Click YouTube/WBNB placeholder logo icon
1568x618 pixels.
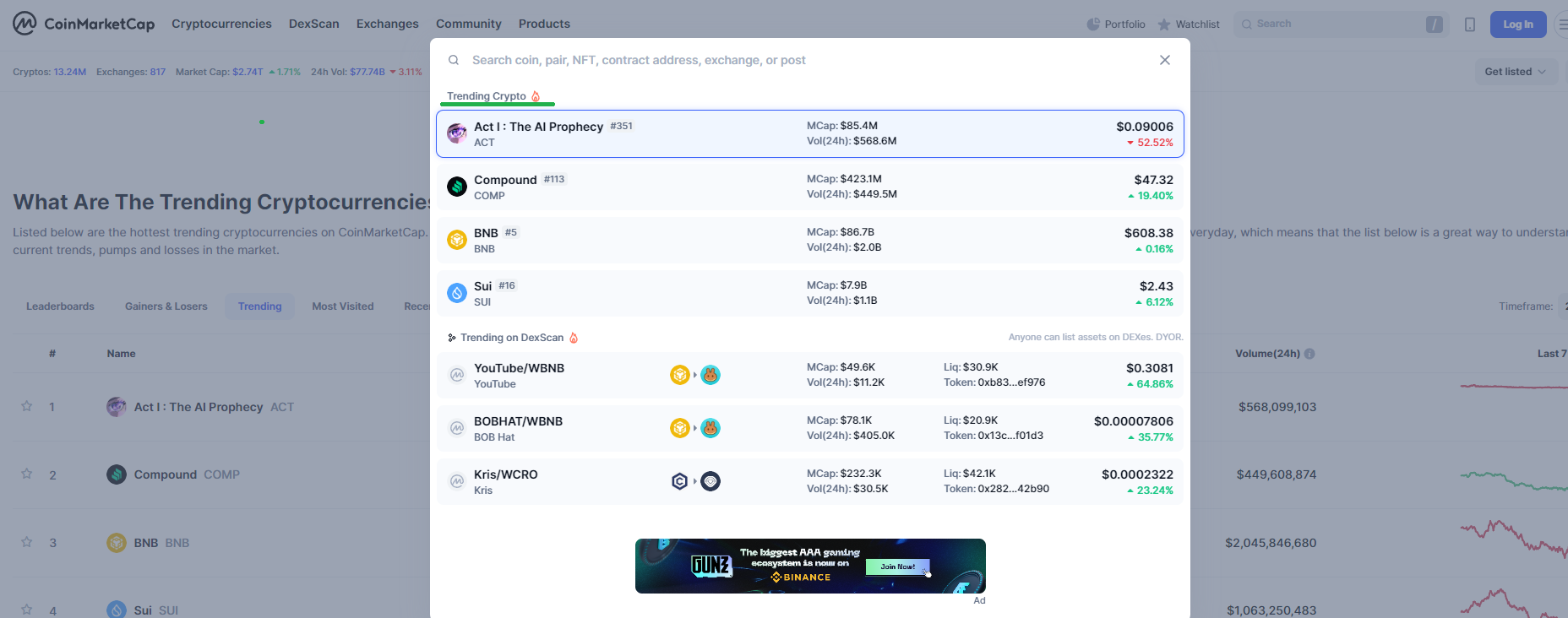click(457, 375)
